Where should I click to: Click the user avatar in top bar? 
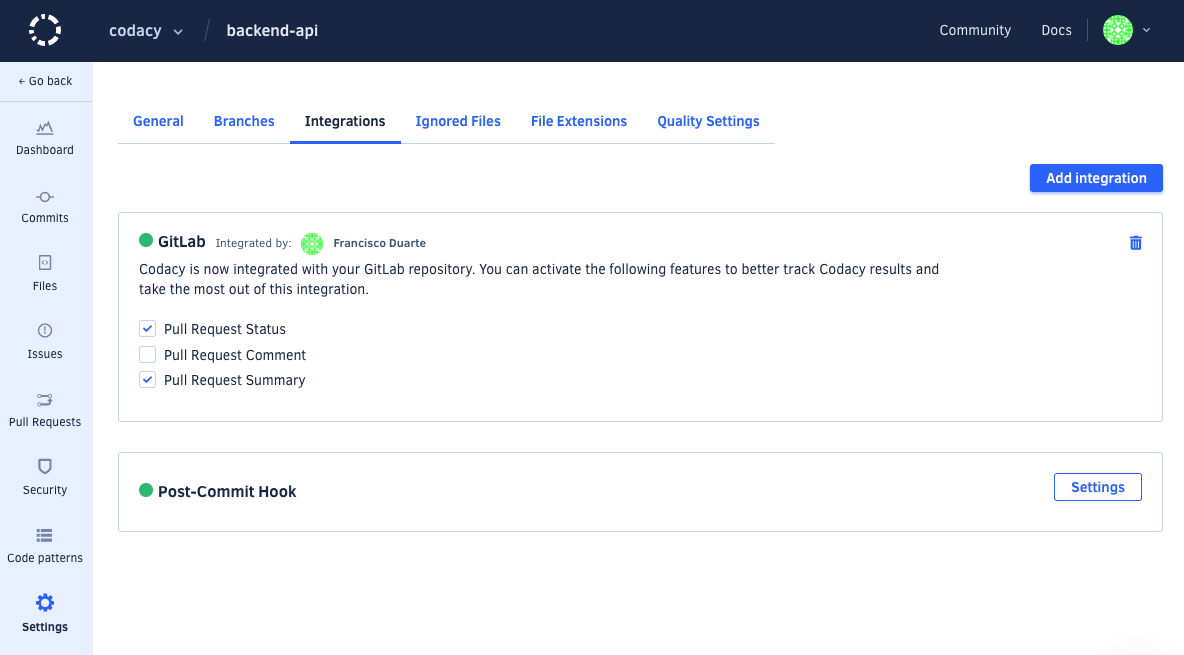(x=1118, y=30)
